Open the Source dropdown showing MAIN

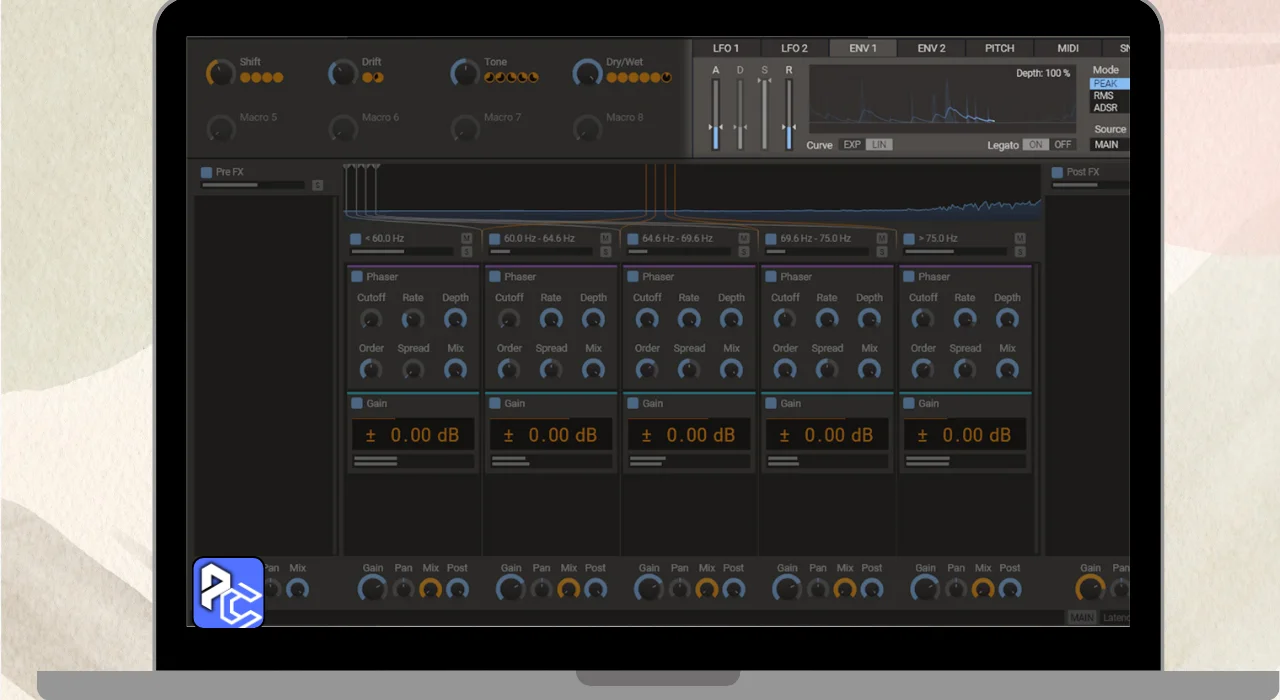pyautogui.click(x=1108, y=145)
